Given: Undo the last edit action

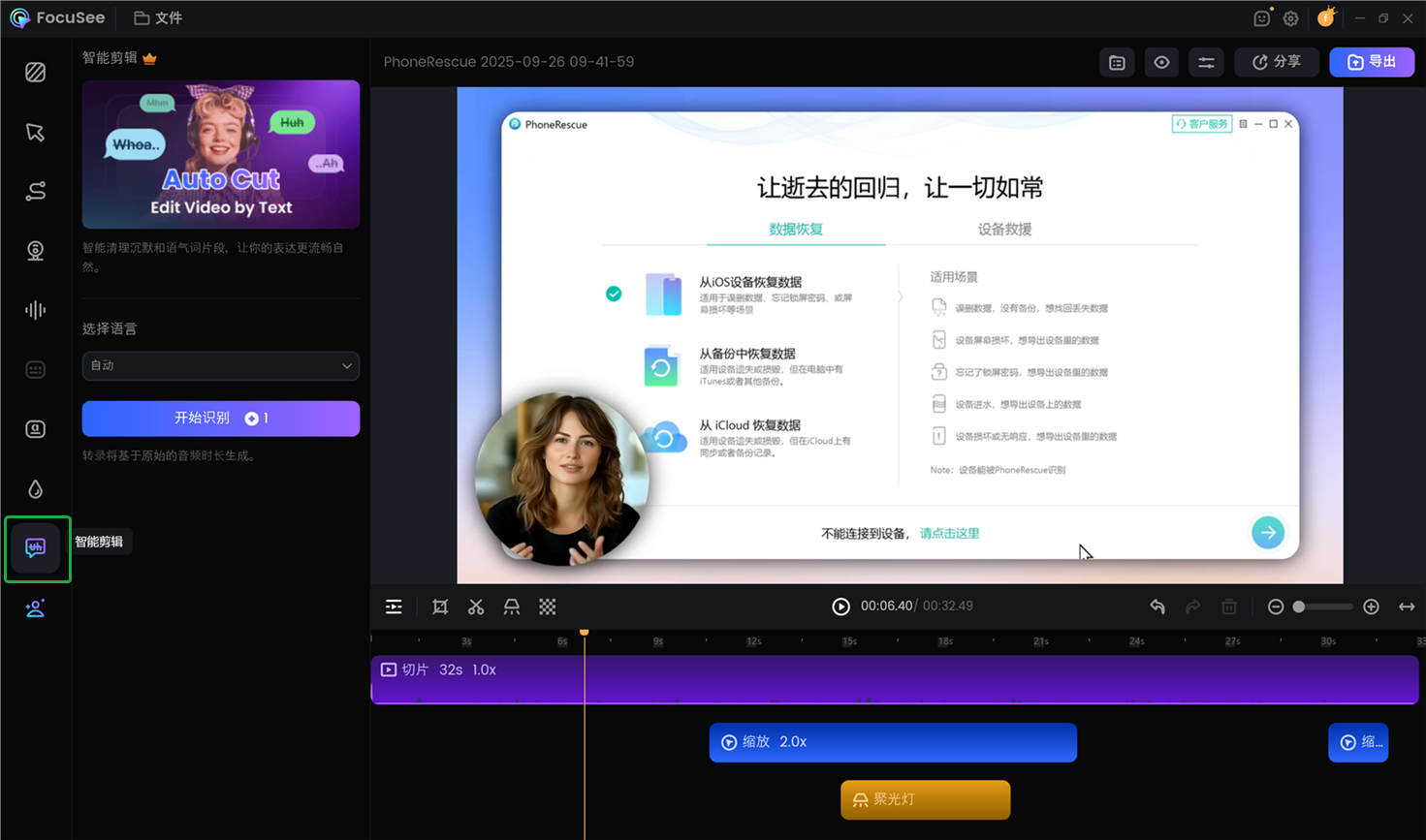Looking at the screenshot, I should tap(1157, 606).
